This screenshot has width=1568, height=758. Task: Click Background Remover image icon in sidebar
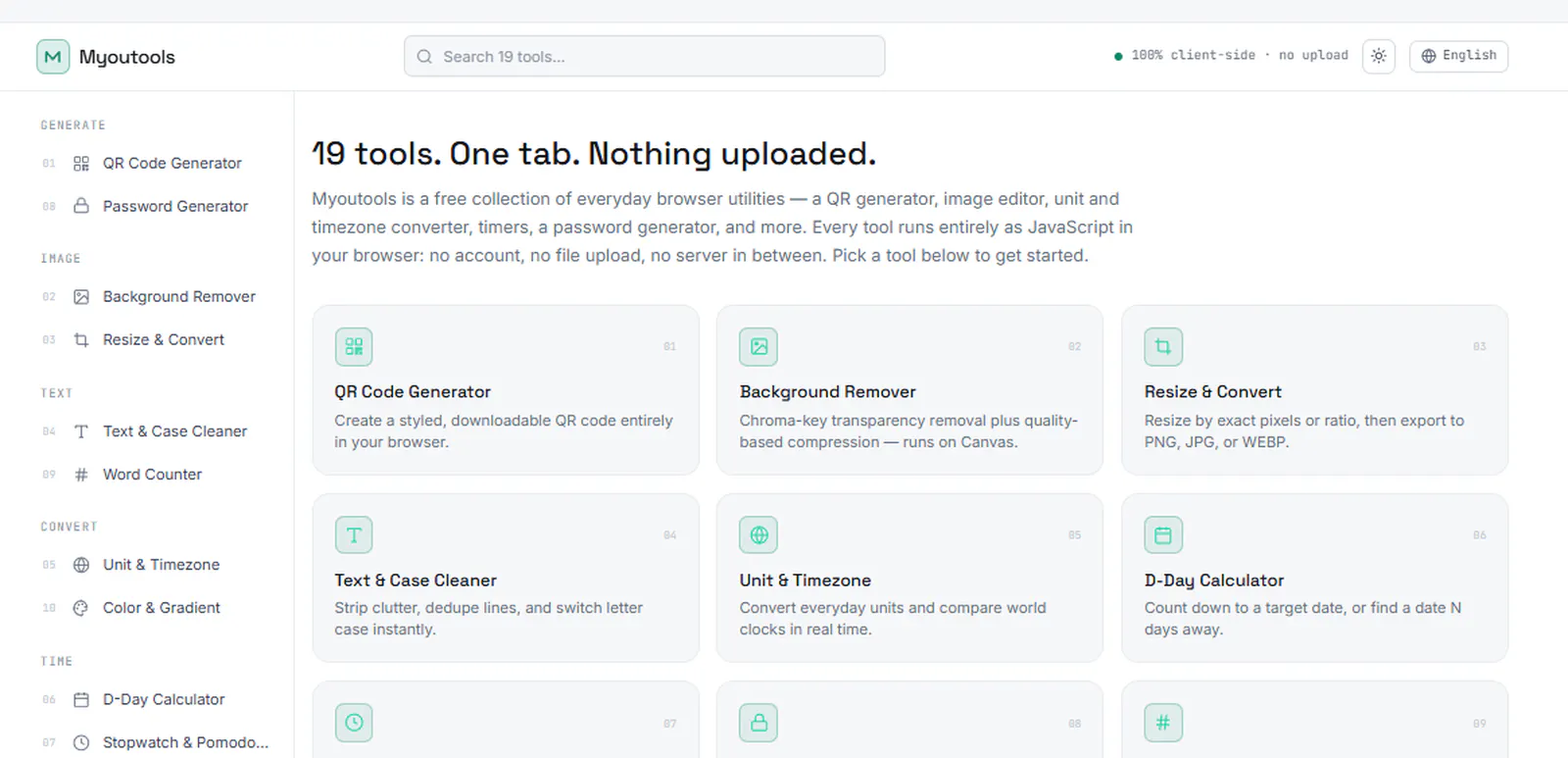(81, 297)
